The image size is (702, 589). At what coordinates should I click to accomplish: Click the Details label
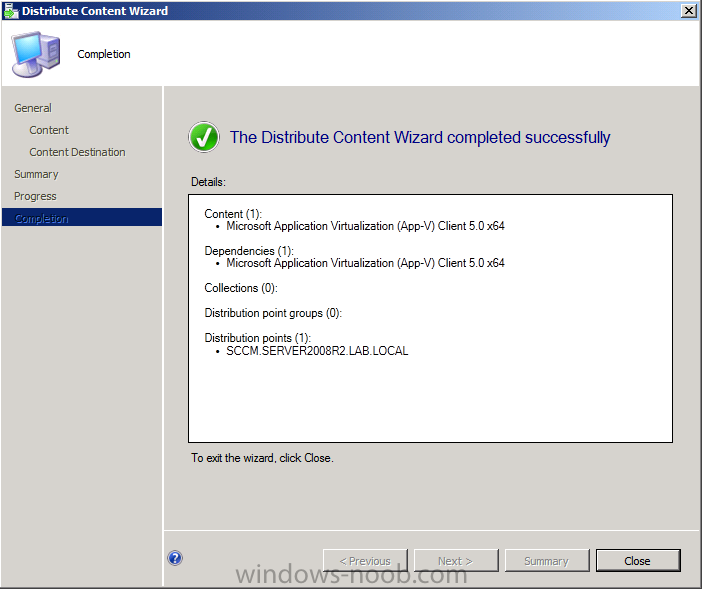208,182
